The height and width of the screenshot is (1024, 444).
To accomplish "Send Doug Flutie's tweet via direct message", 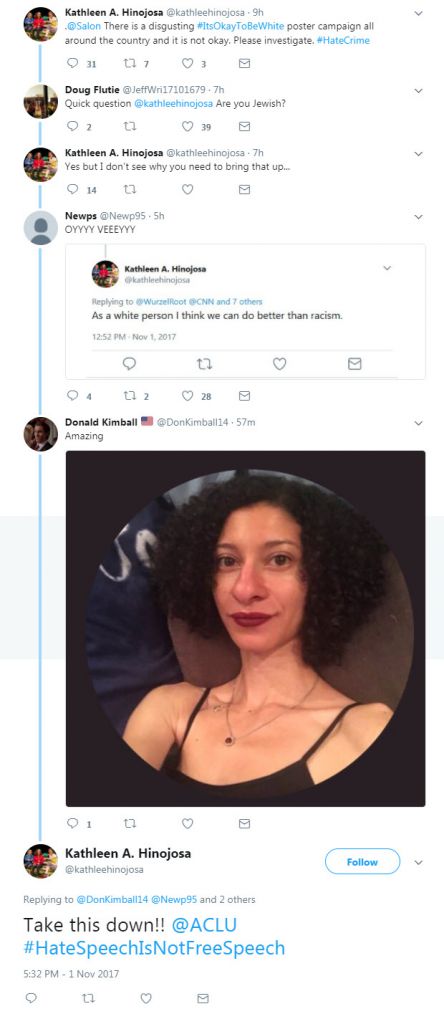I will point(244,127).
